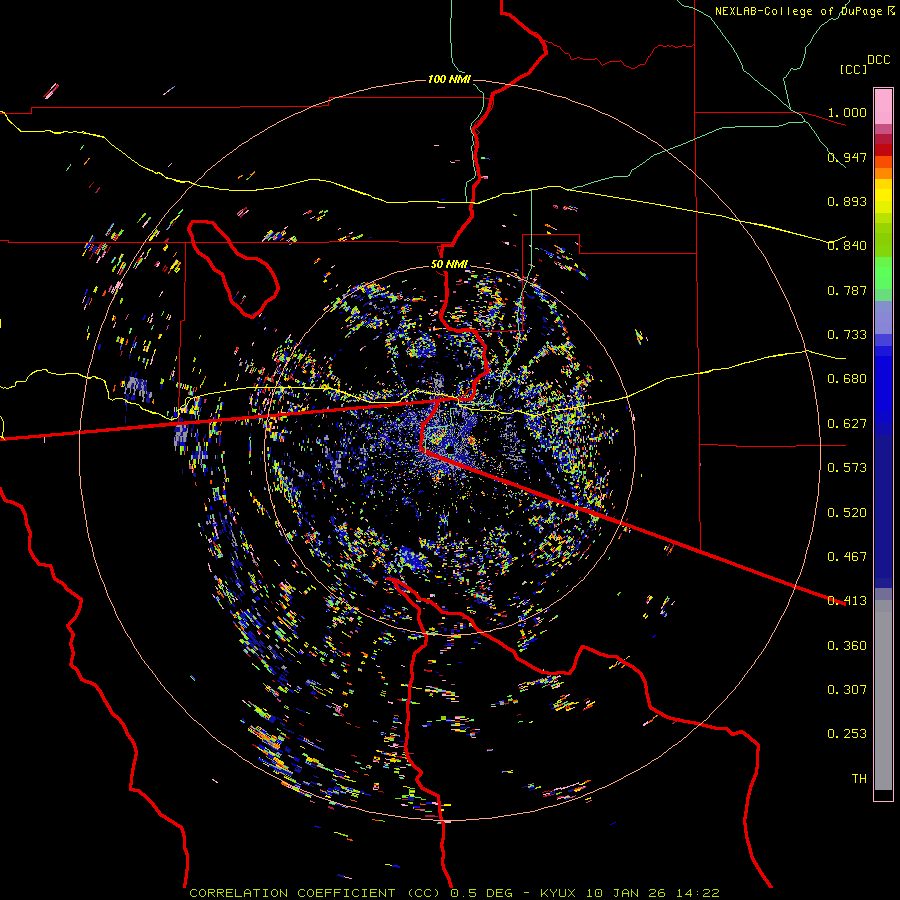This screenshot has width=900, height=900.
Task: Click the CORRELATION COEFFICIENT (CC) caption
Action: (x=315, y=893)
